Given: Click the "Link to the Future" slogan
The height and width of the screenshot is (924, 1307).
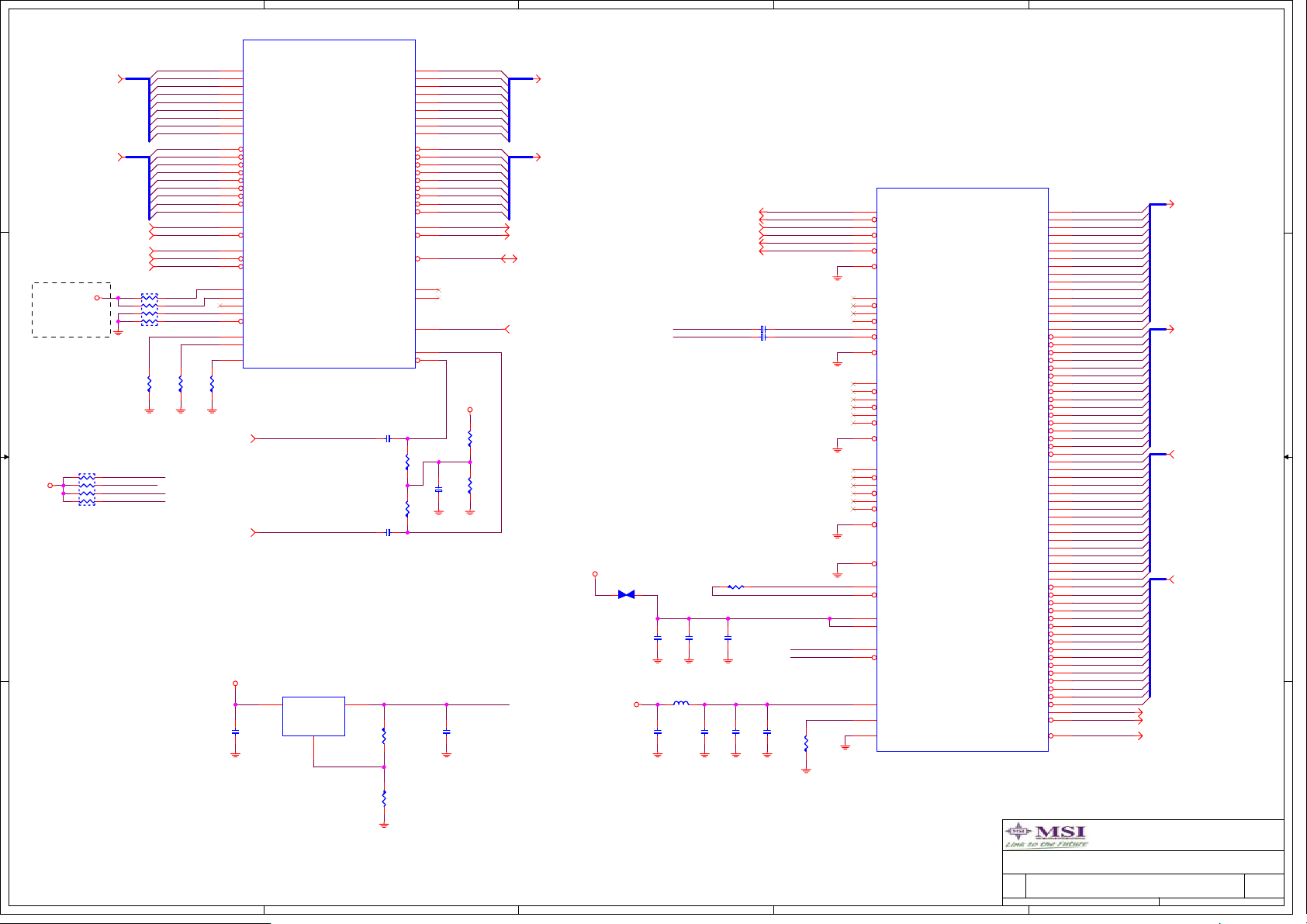Looking at the screenshot, I should [1046, 844].
